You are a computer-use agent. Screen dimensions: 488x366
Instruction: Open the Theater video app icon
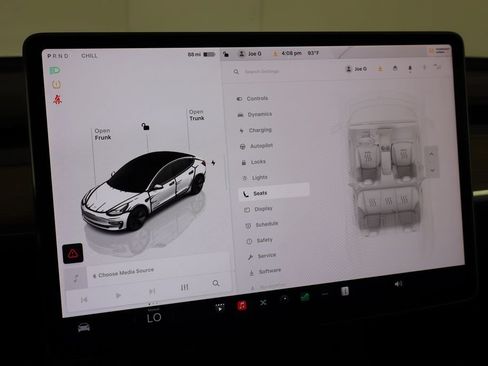[x=220, y=307]
